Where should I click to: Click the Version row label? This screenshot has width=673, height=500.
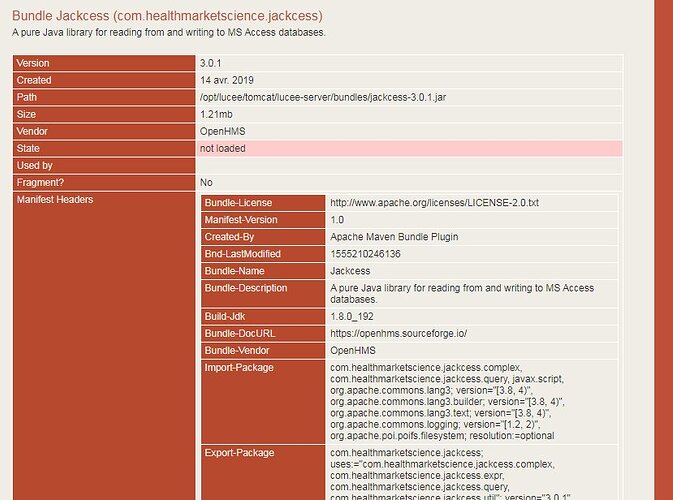33,63
